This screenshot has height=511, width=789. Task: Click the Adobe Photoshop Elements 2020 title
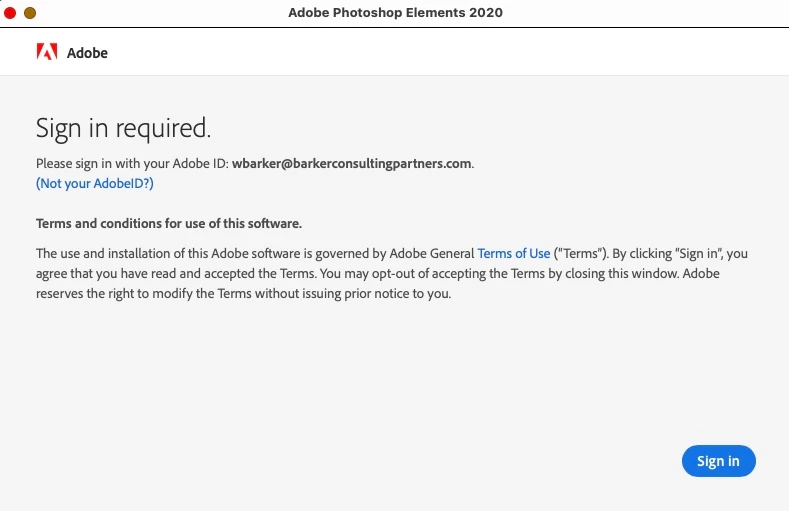tap(395, 13)
